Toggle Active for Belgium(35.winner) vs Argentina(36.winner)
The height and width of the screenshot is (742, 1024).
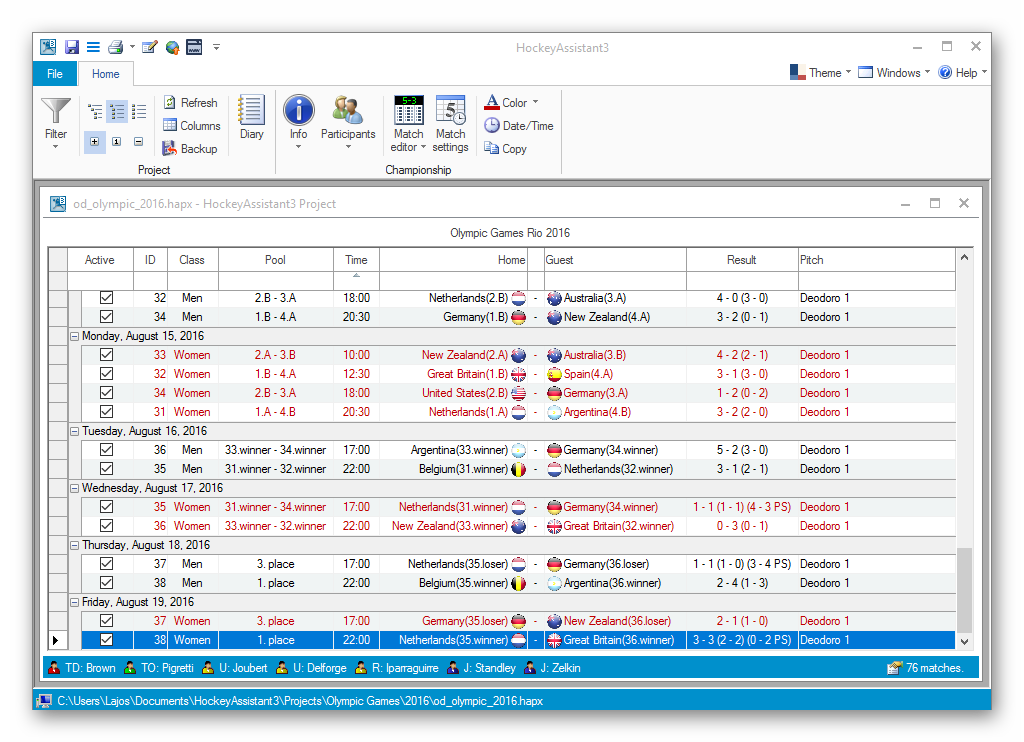pyautogui.click(x=106, y=583)
